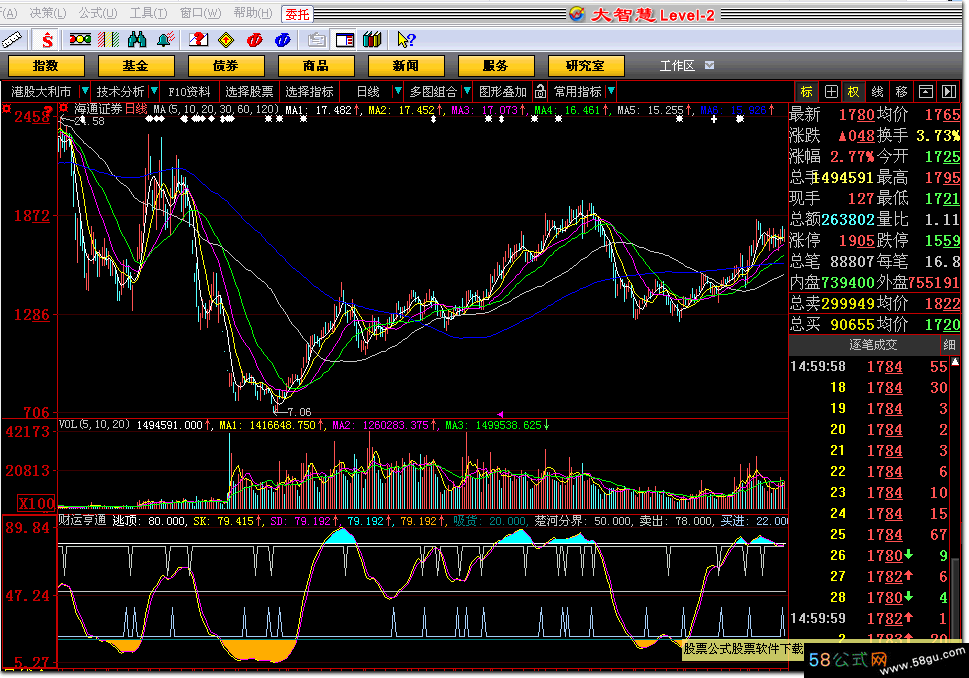The width and height of the screenshot is (969, 678).
Task: Click the 海通证券 stock name
Action: pos(98,109)
